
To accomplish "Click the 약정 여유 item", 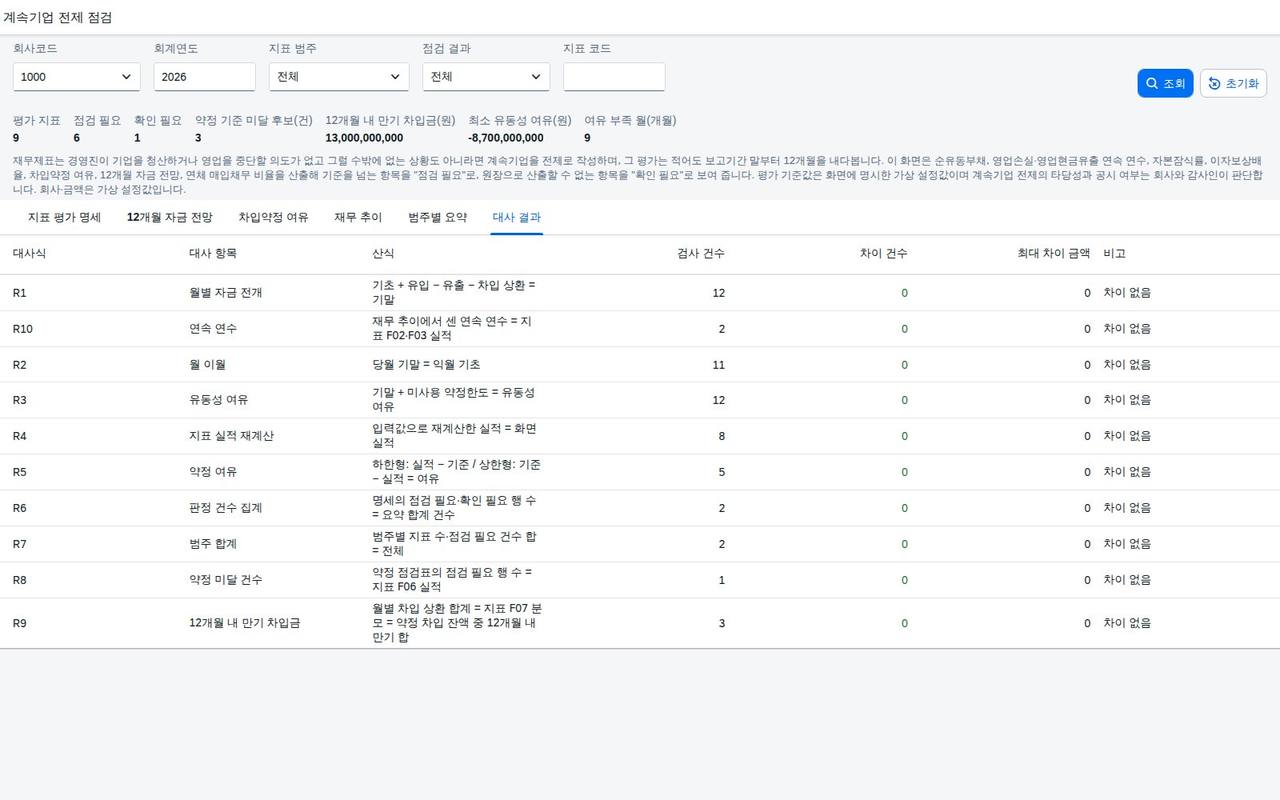I will [213, 472].
